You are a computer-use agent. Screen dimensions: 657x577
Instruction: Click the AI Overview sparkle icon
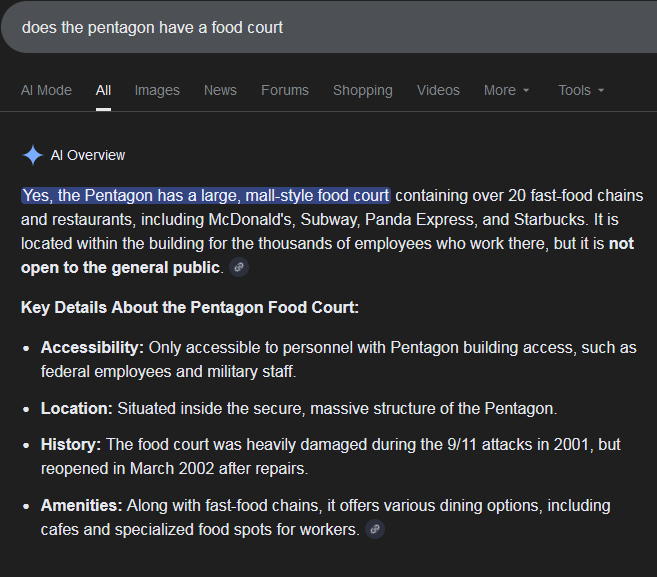33,155
